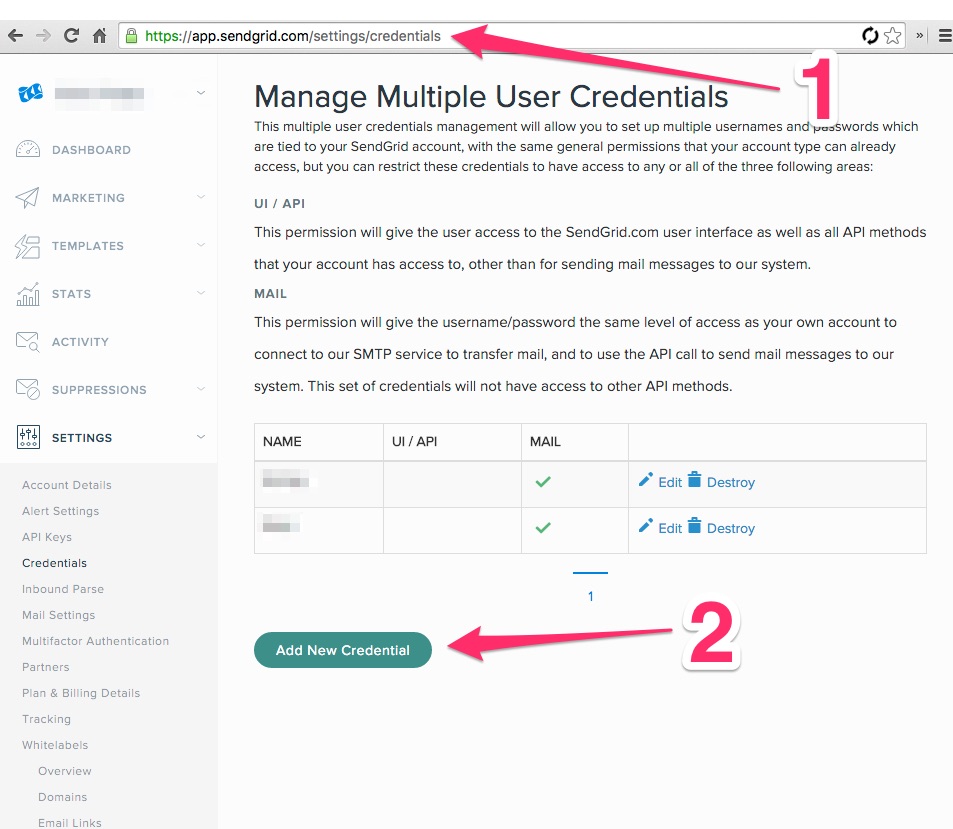Open the Suppressions menu item

(x=99, y=390)
